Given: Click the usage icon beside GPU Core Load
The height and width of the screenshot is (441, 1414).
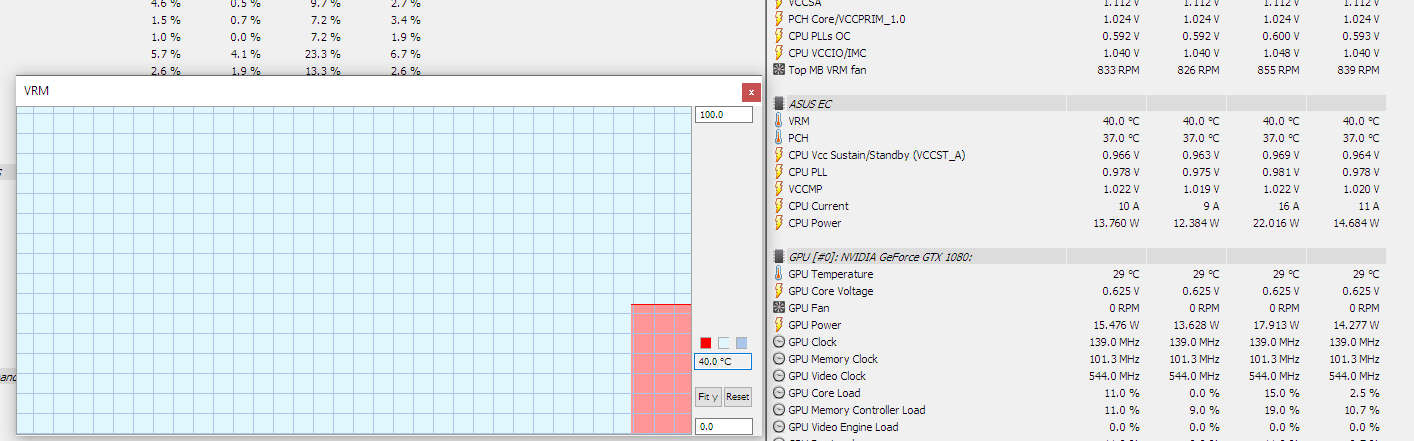Looking at the screenshot, I should 779,393.
